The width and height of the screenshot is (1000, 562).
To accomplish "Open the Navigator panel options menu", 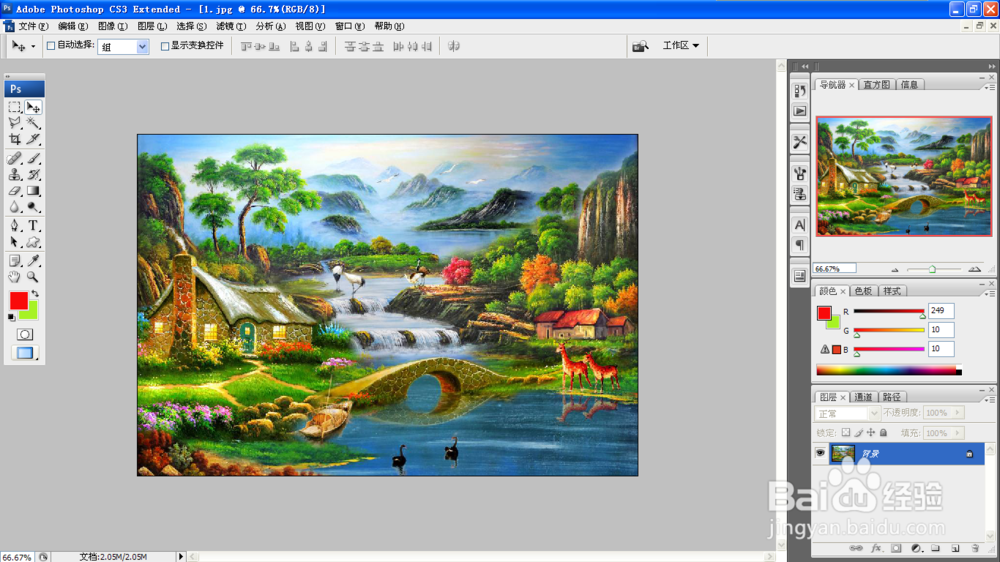I will coord(990,87).
